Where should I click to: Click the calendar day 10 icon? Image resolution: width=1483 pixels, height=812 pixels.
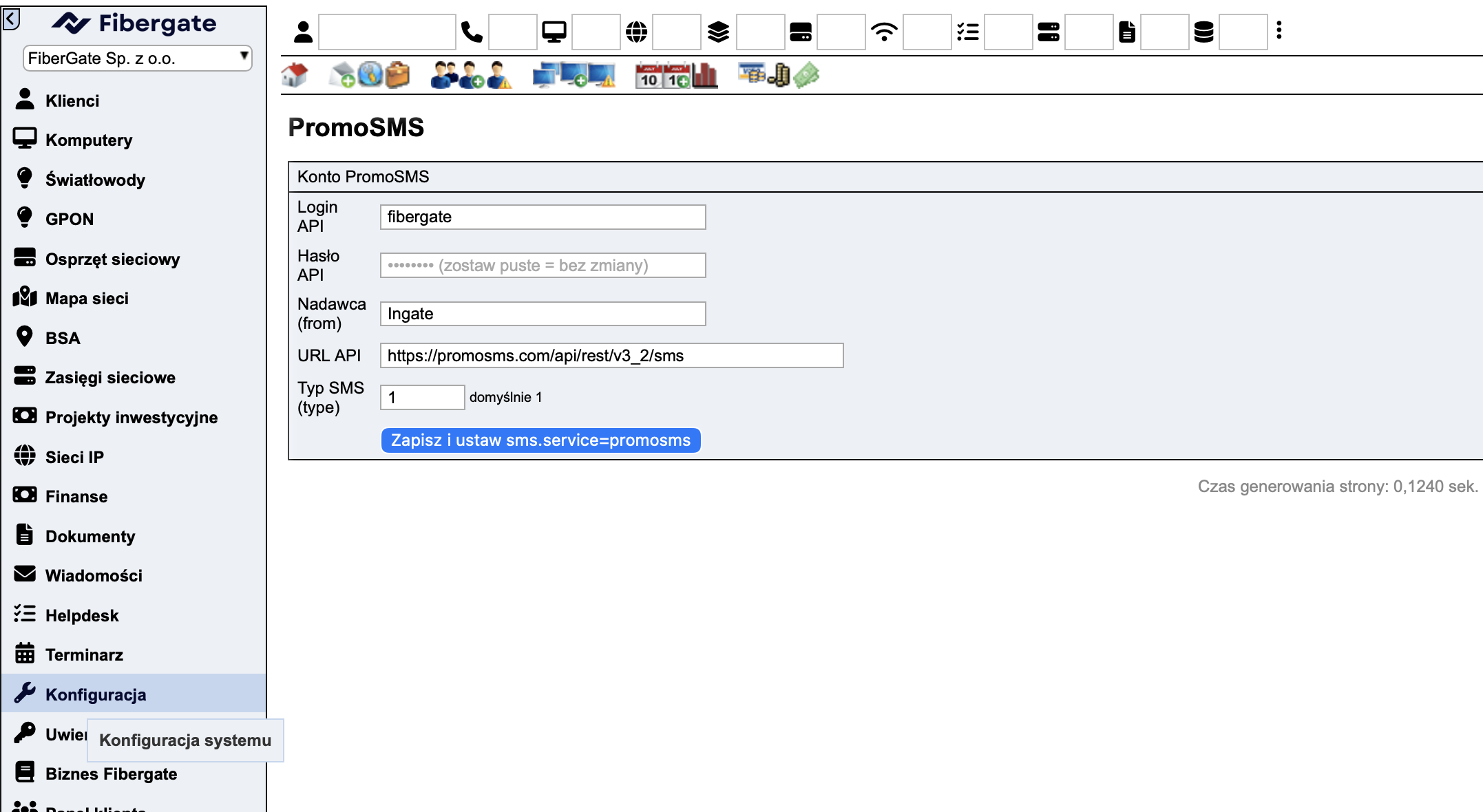pos(649,76)
